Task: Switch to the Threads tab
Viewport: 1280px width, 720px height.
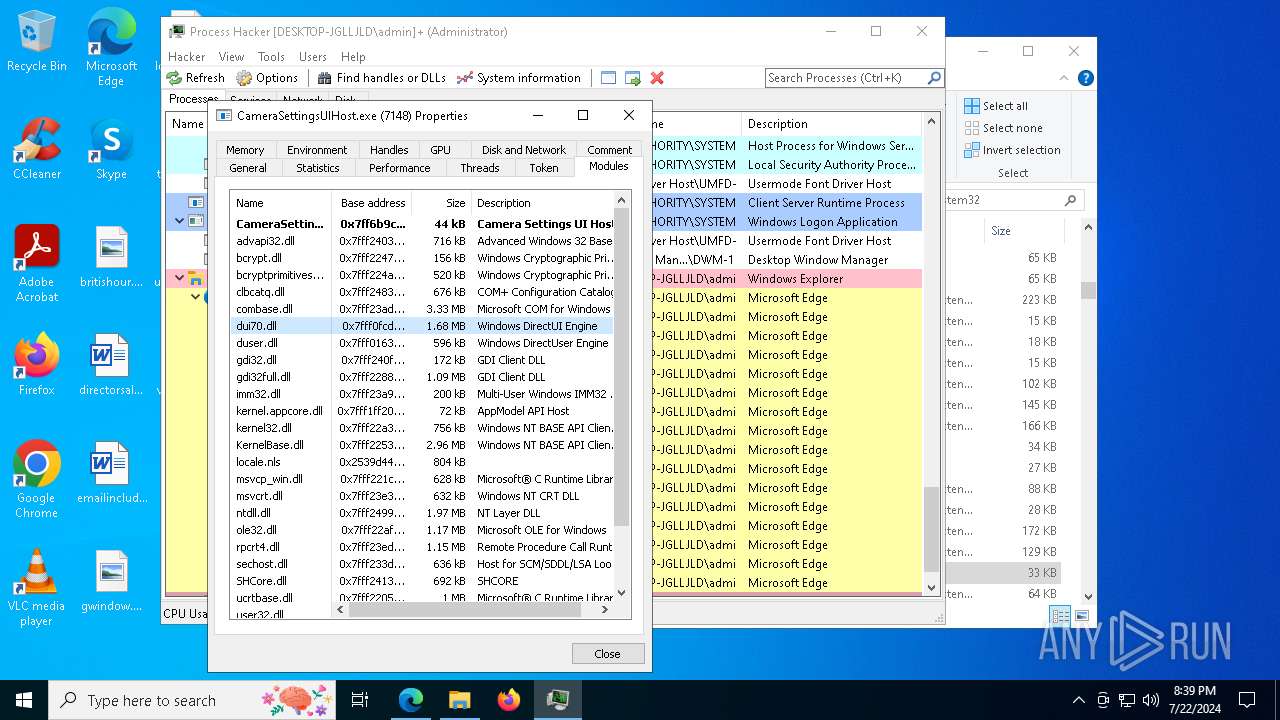Action: pyautogui.click(x=480, y=168)
